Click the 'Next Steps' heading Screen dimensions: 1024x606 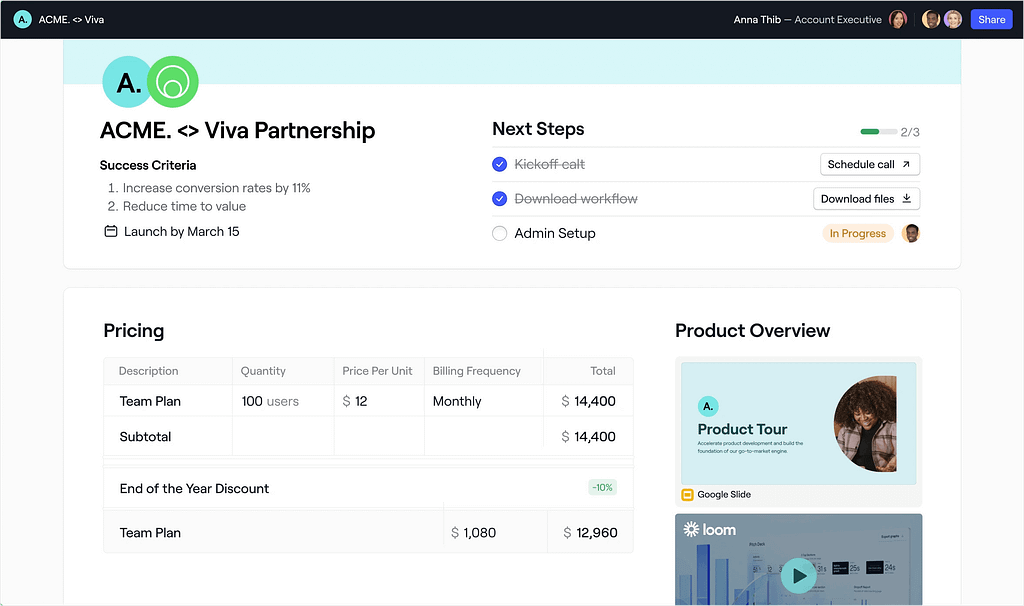tap(538, 129)
